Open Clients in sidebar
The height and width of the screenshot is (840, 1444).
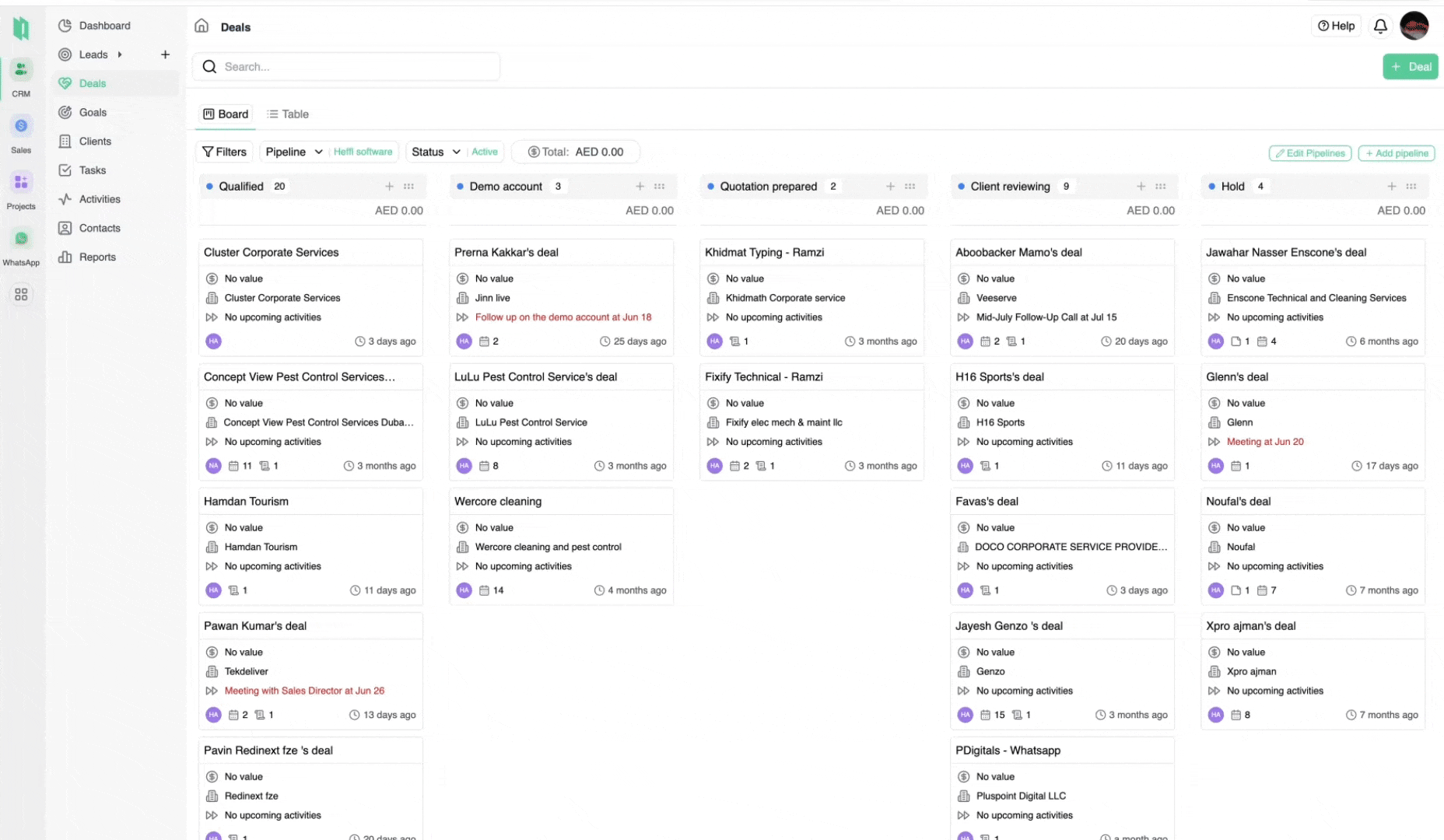(x=95, y=141)
